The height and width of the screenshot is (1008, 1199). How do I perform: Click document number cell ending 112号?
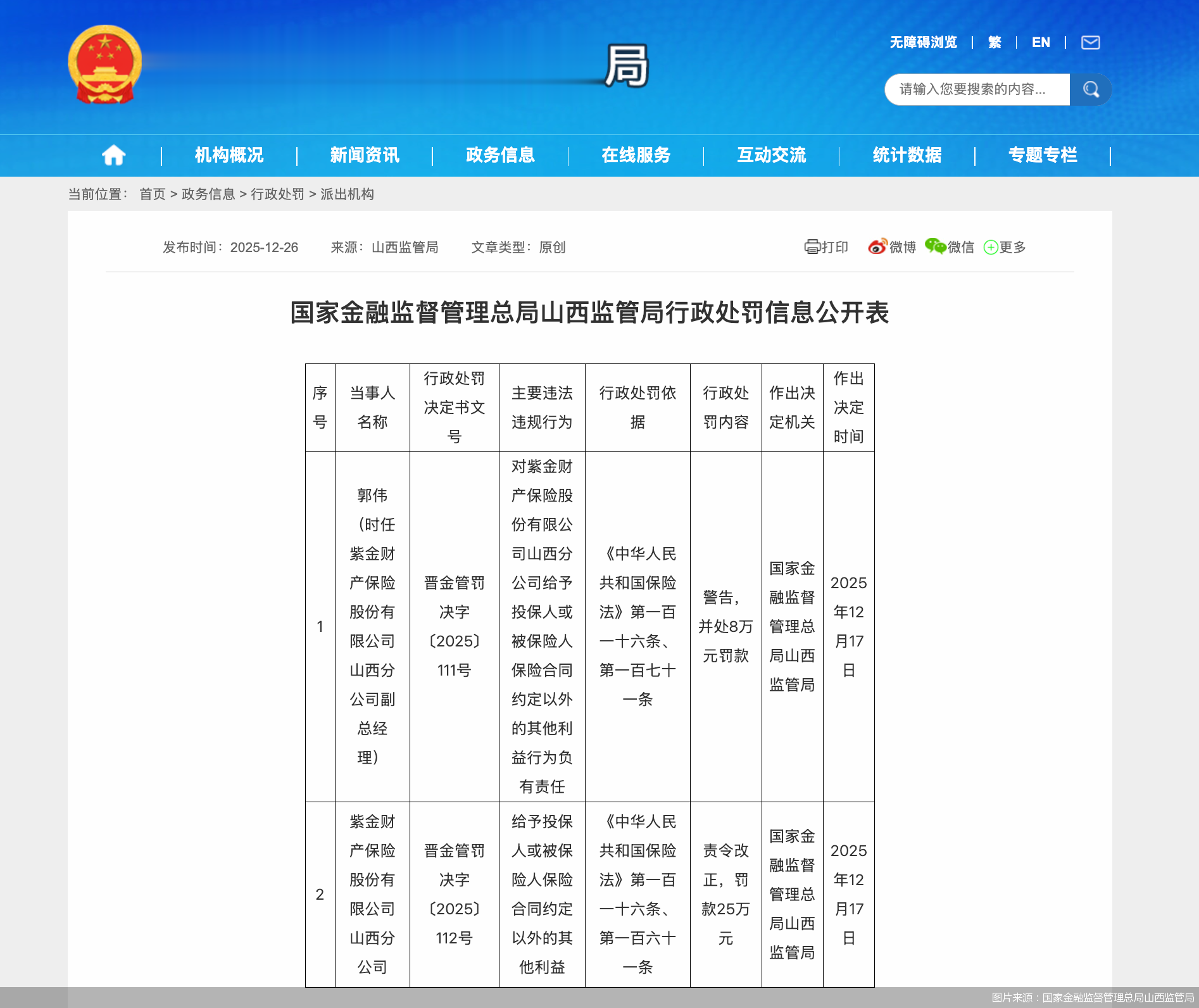tap(455, 895)
